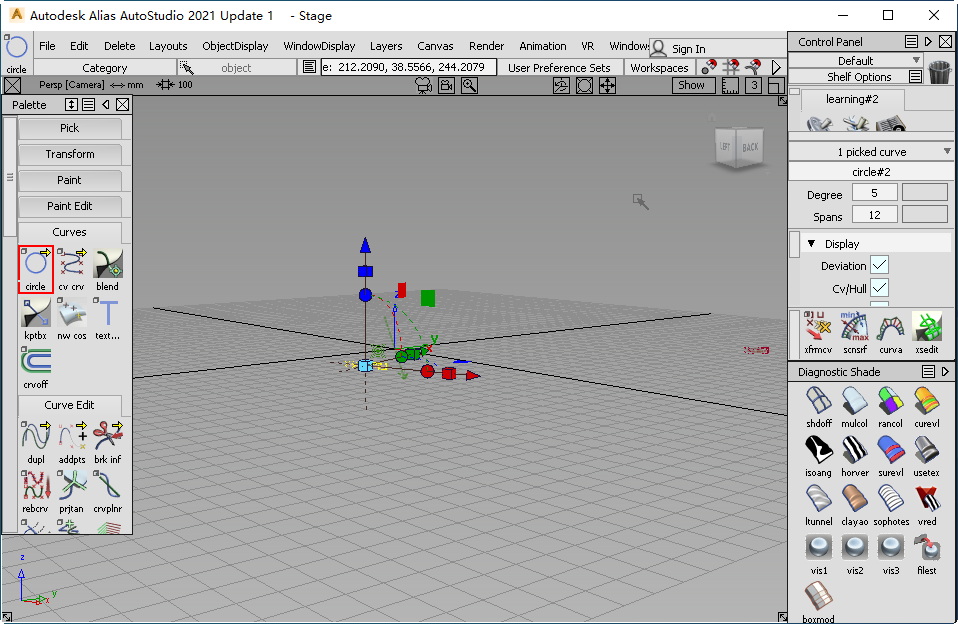Toggle the Deviation checkbox

[x=879, y=265]
